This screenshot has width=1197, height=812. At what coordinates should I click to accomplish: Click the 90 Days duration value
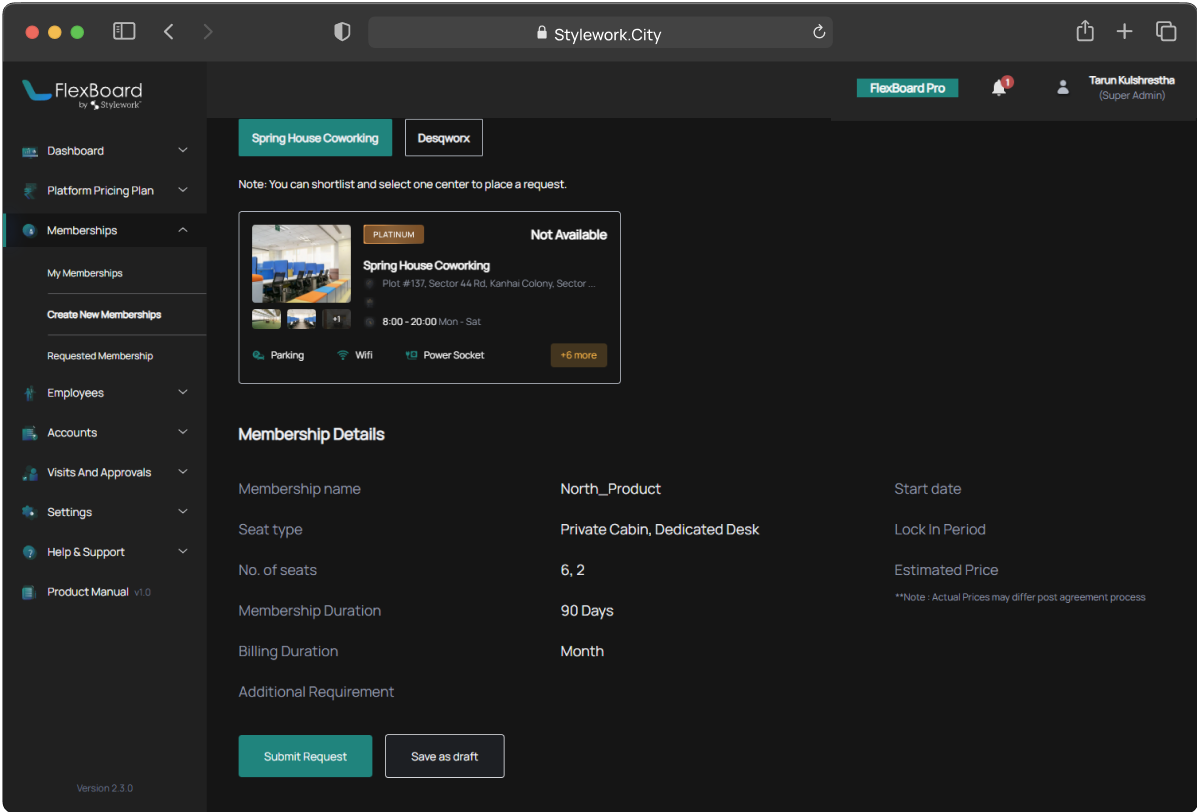587,611
